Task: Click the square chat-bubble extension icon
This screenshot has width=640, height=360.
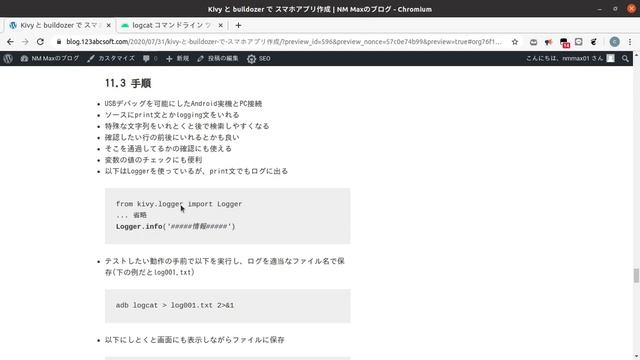Action: click(579, 42)
